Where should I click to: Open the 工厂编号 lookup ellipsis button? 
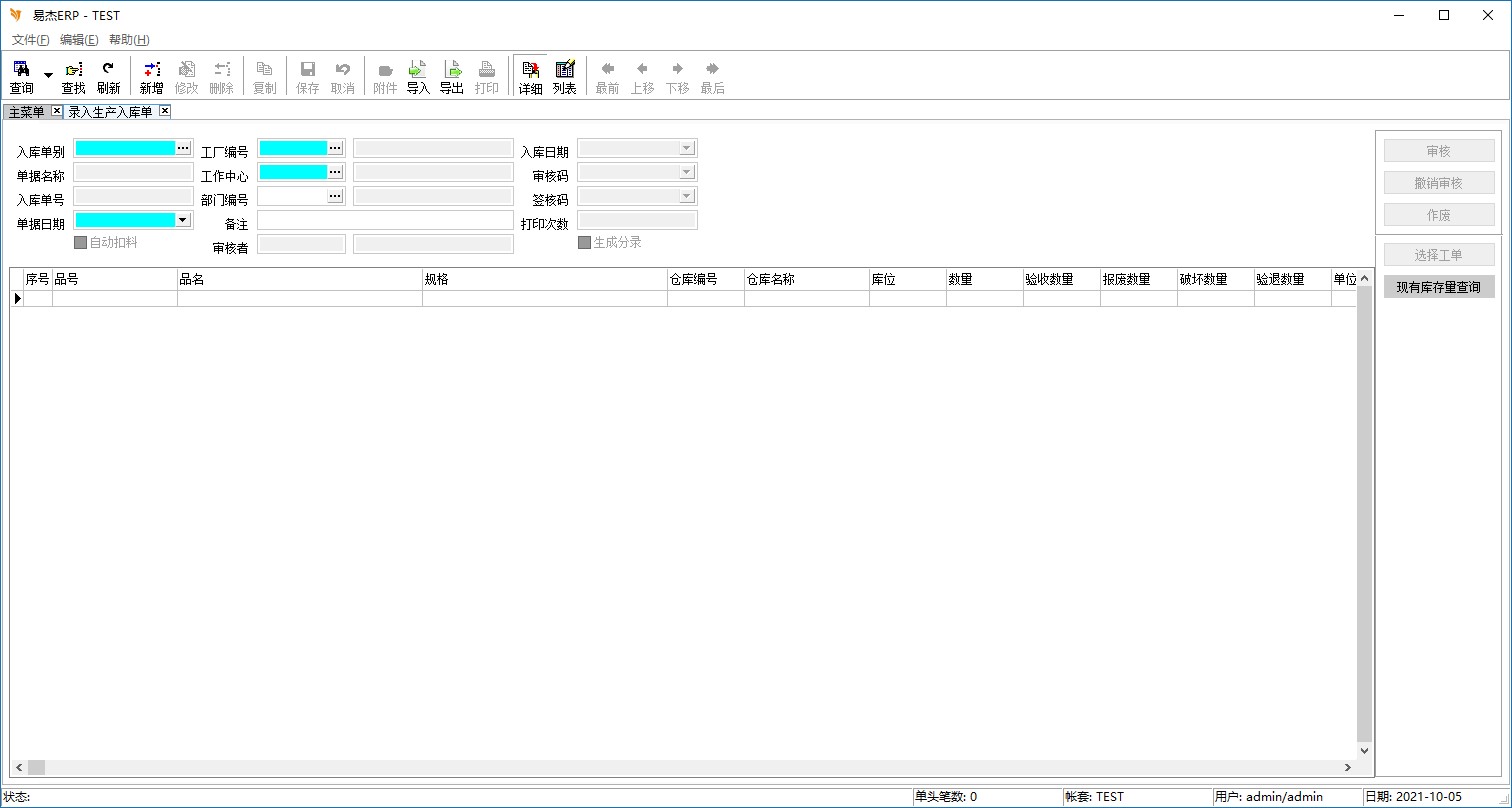click(x=335, y=148)
